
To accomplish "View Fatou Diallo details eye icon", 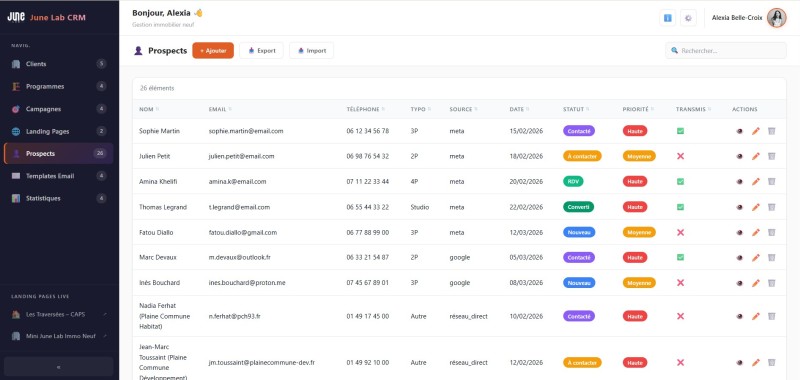I will coord(739,233).
